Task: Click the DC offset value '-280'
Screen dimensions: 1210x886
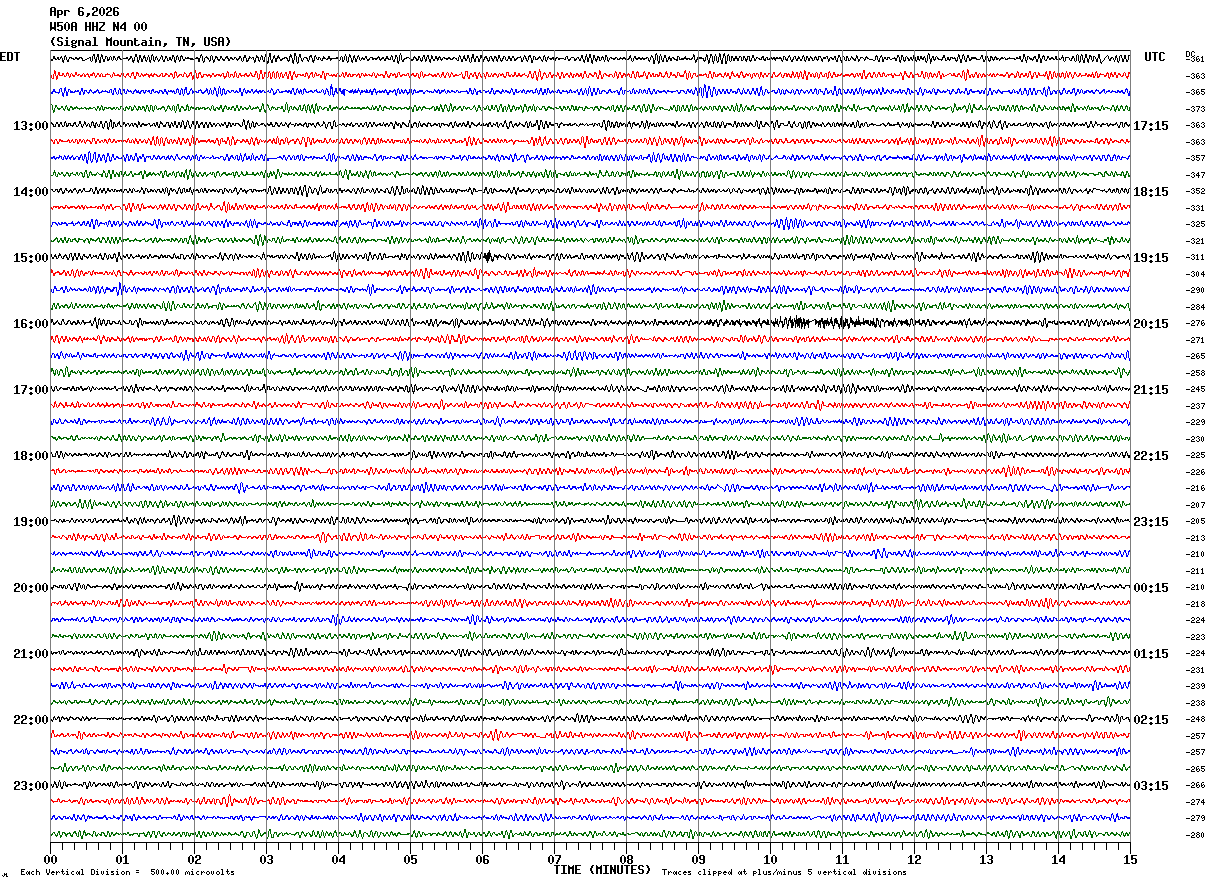Action: 1195,835
